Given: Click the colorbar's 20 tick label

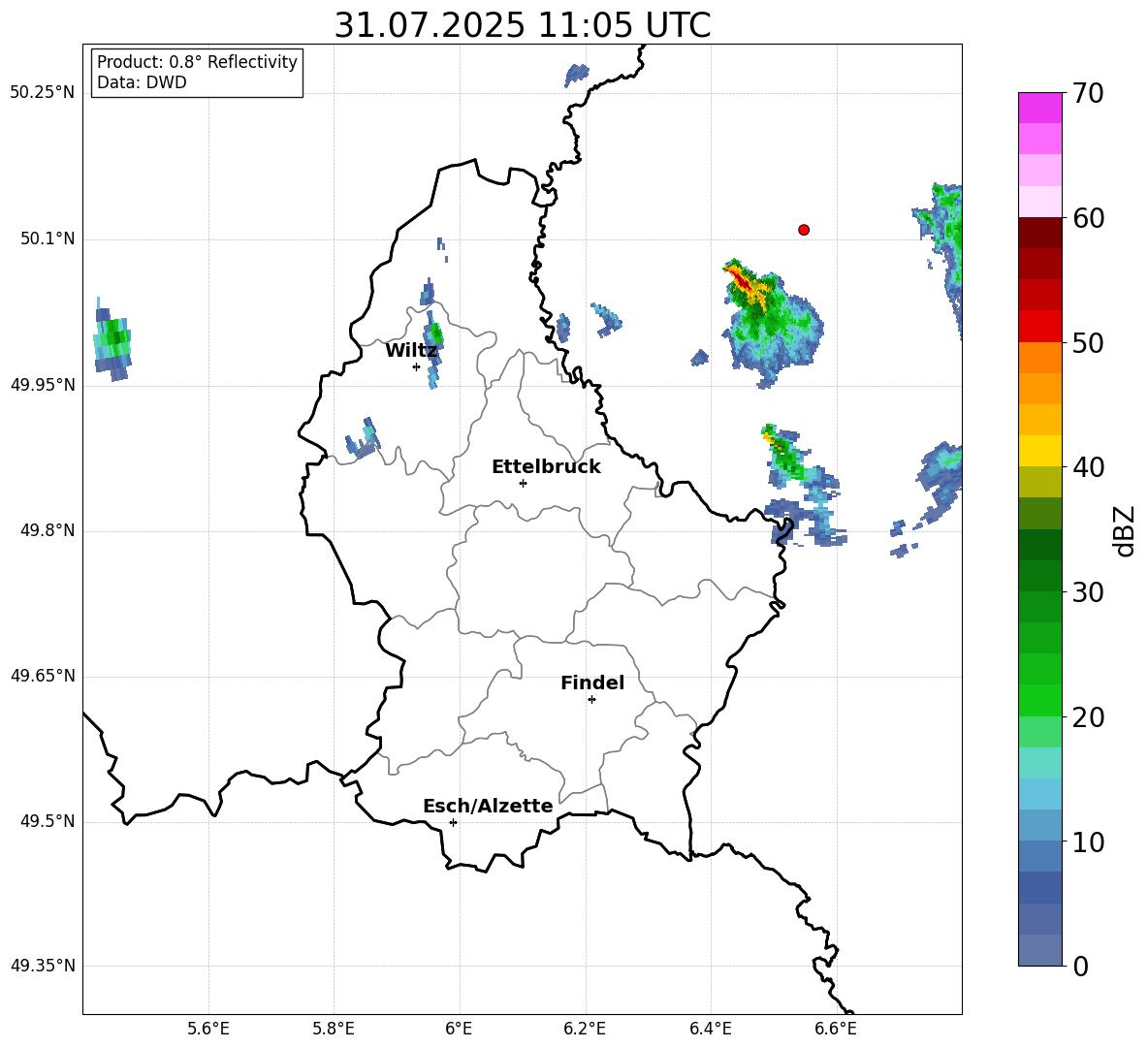Looking at the screenshot, I should pyautogui.click(x=1088, y=717).
